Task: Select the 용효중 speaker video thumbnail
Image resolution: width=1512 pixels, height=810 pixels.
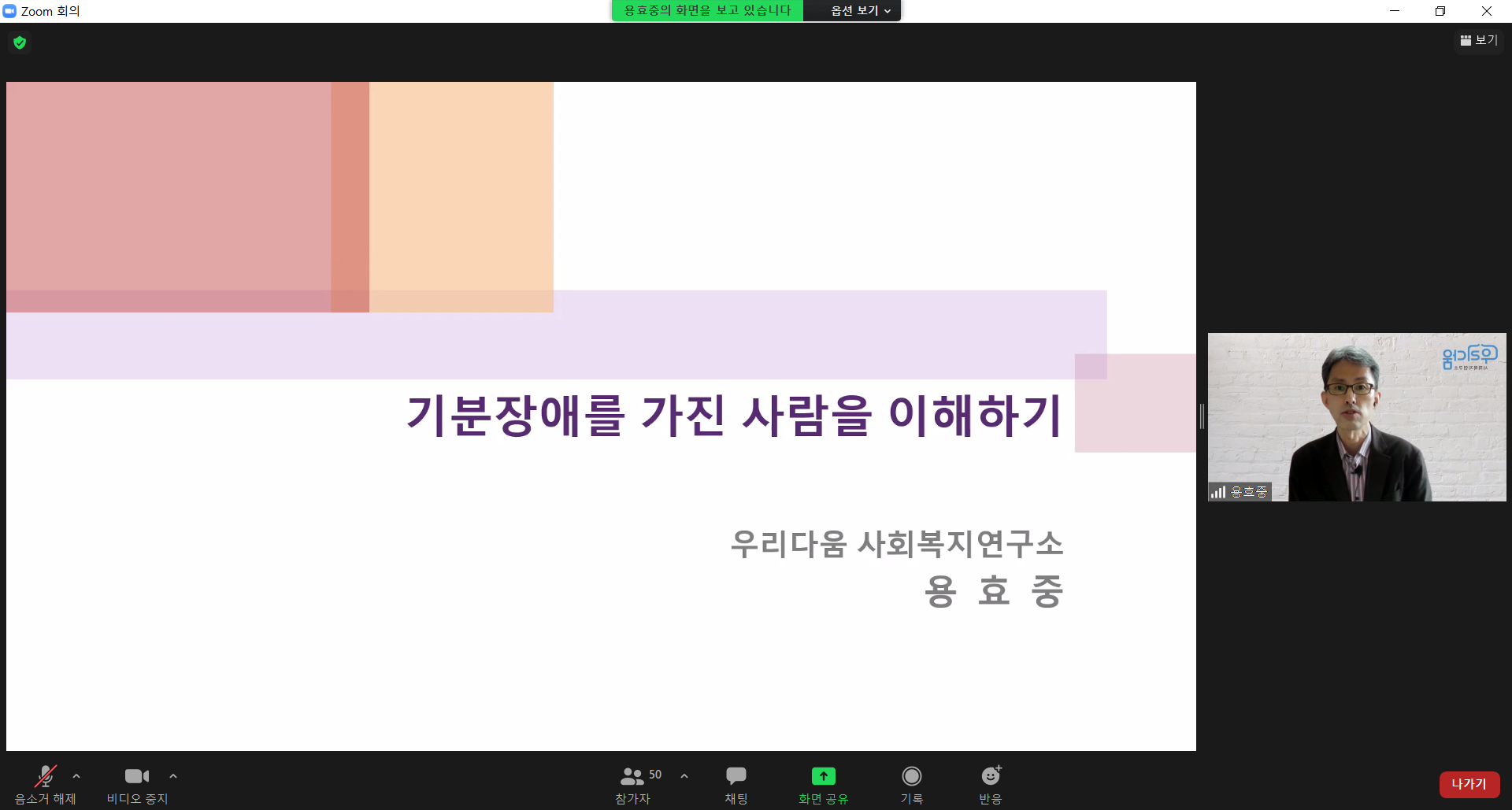Action: click(1357, 417)
